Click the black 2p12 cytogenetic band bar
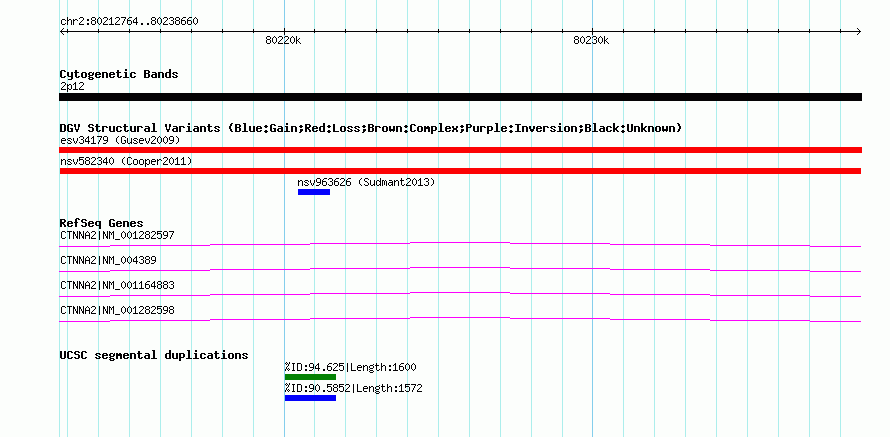 (x=460, y=97)
